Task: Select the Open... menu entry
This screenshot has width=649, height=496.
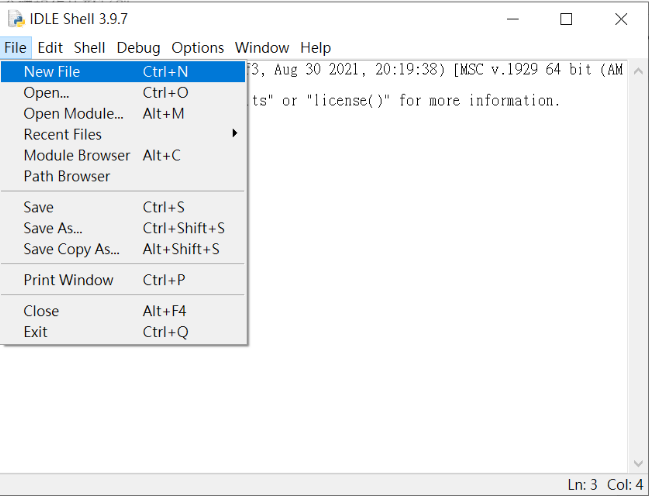Action: 123,93
